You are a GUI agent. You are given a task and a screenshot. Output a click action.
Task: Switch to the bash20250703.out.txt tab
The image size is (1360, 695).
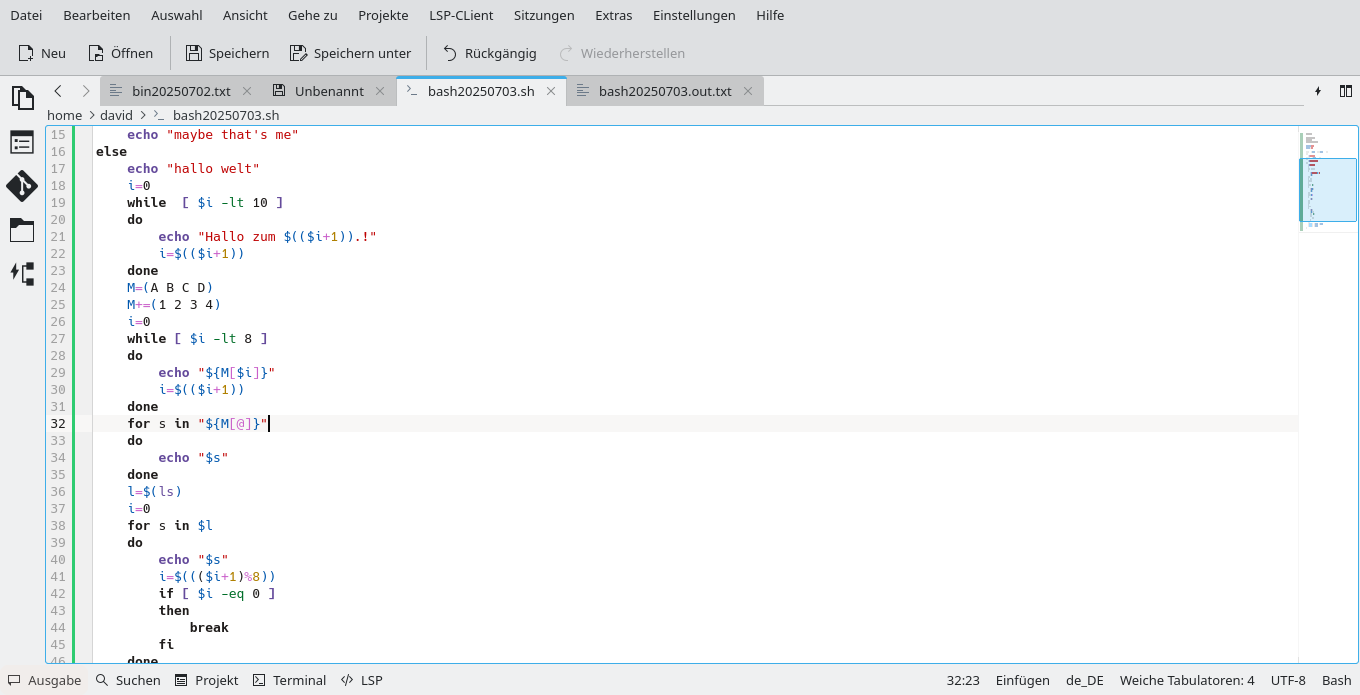pos(664,91)
